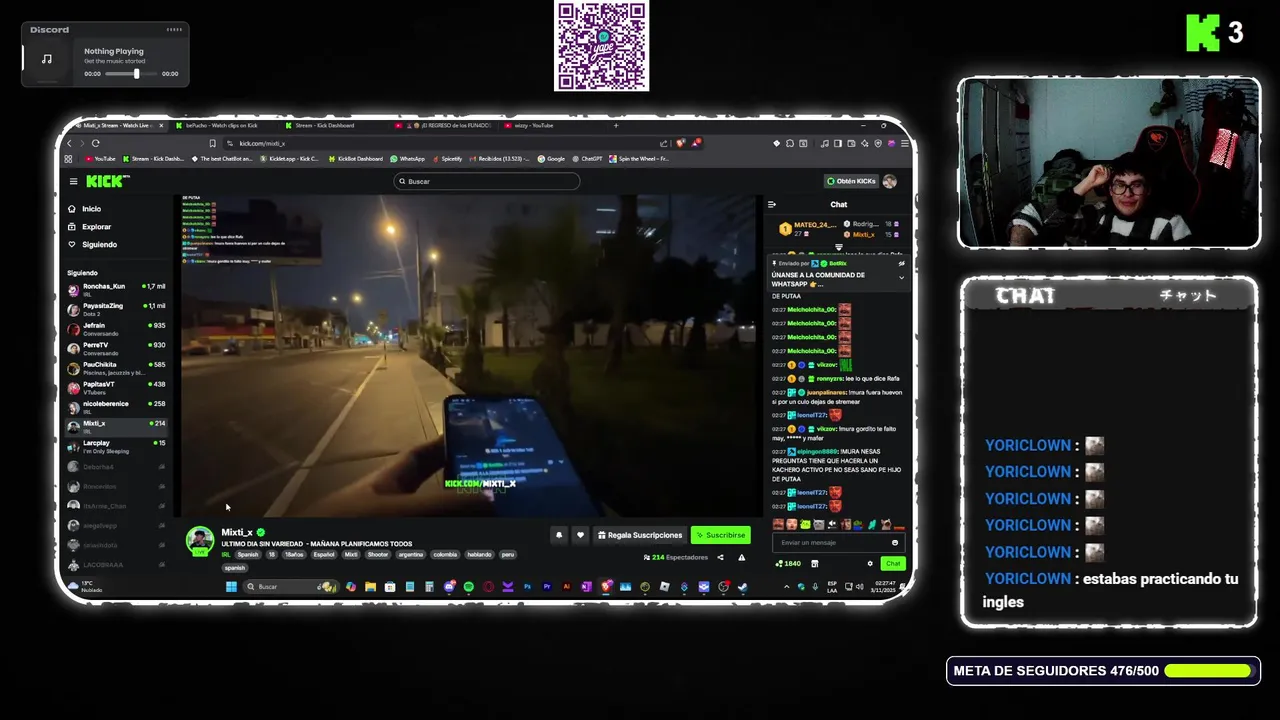
Task: Click the Buscar search field on Kick
Action: tap(487, 181)
